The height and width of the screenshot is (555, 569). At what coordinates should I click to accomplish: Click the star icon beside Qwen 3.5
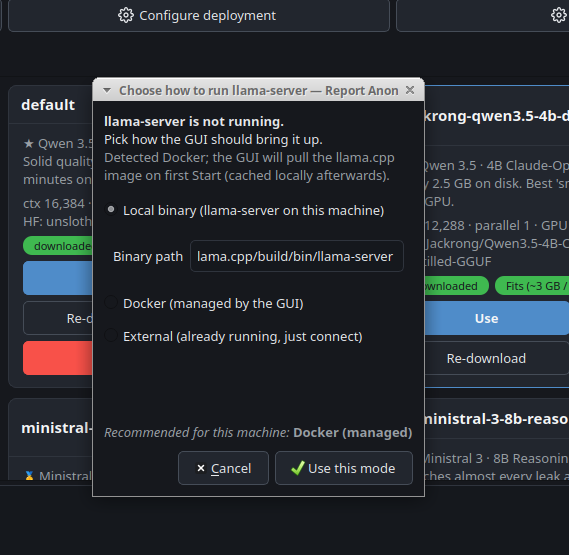pos(29,144)
